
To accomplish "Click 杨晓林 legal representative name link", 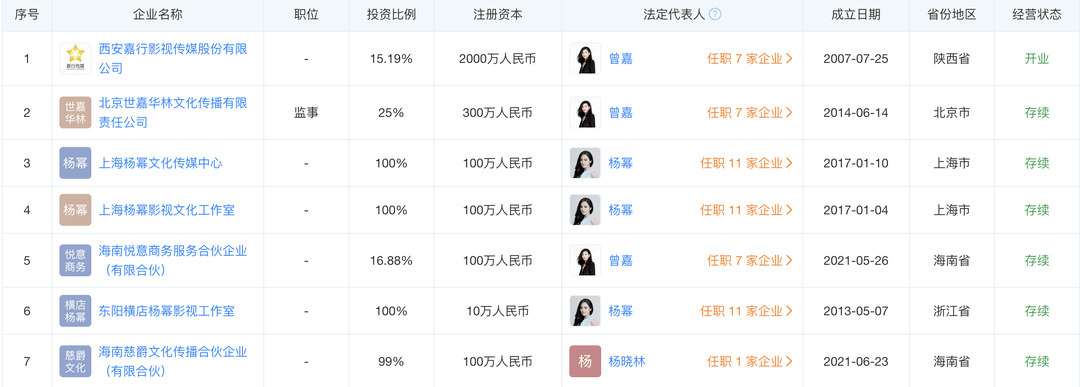I will [x=627, y=361].
